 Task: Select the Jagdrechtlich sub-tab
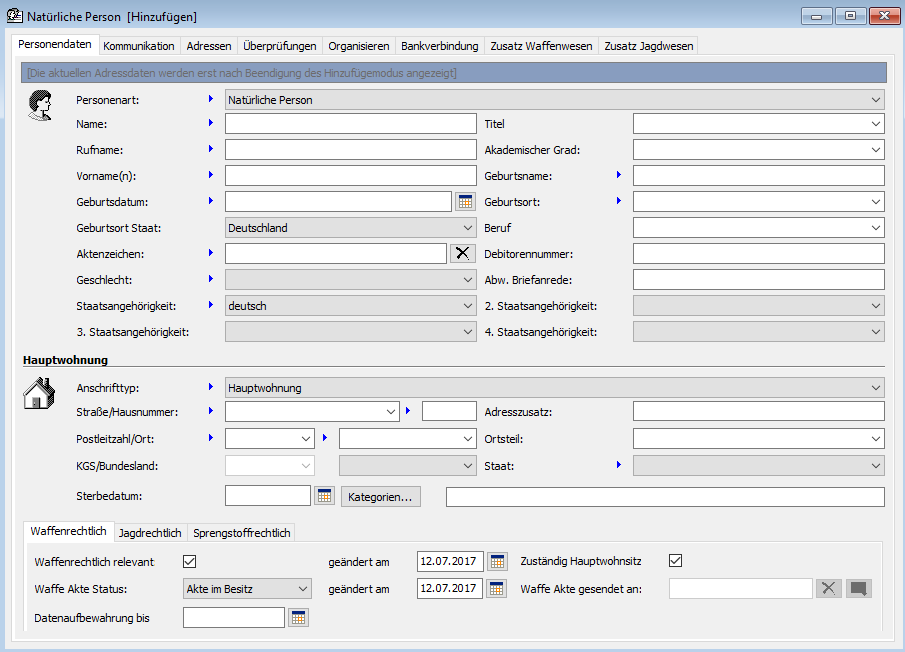coord(150,533)
